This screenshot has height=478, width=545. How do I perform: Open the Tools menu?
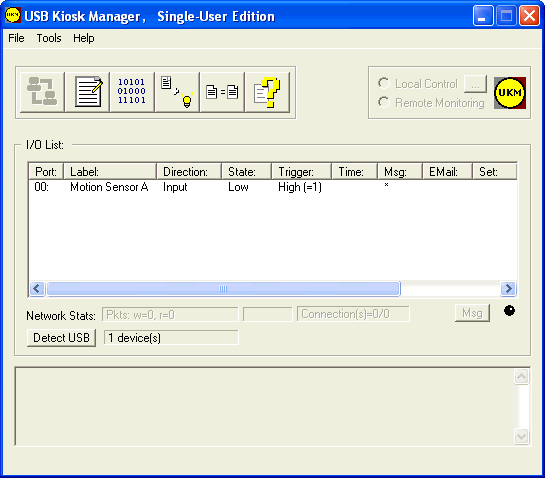tap(49, 38)
